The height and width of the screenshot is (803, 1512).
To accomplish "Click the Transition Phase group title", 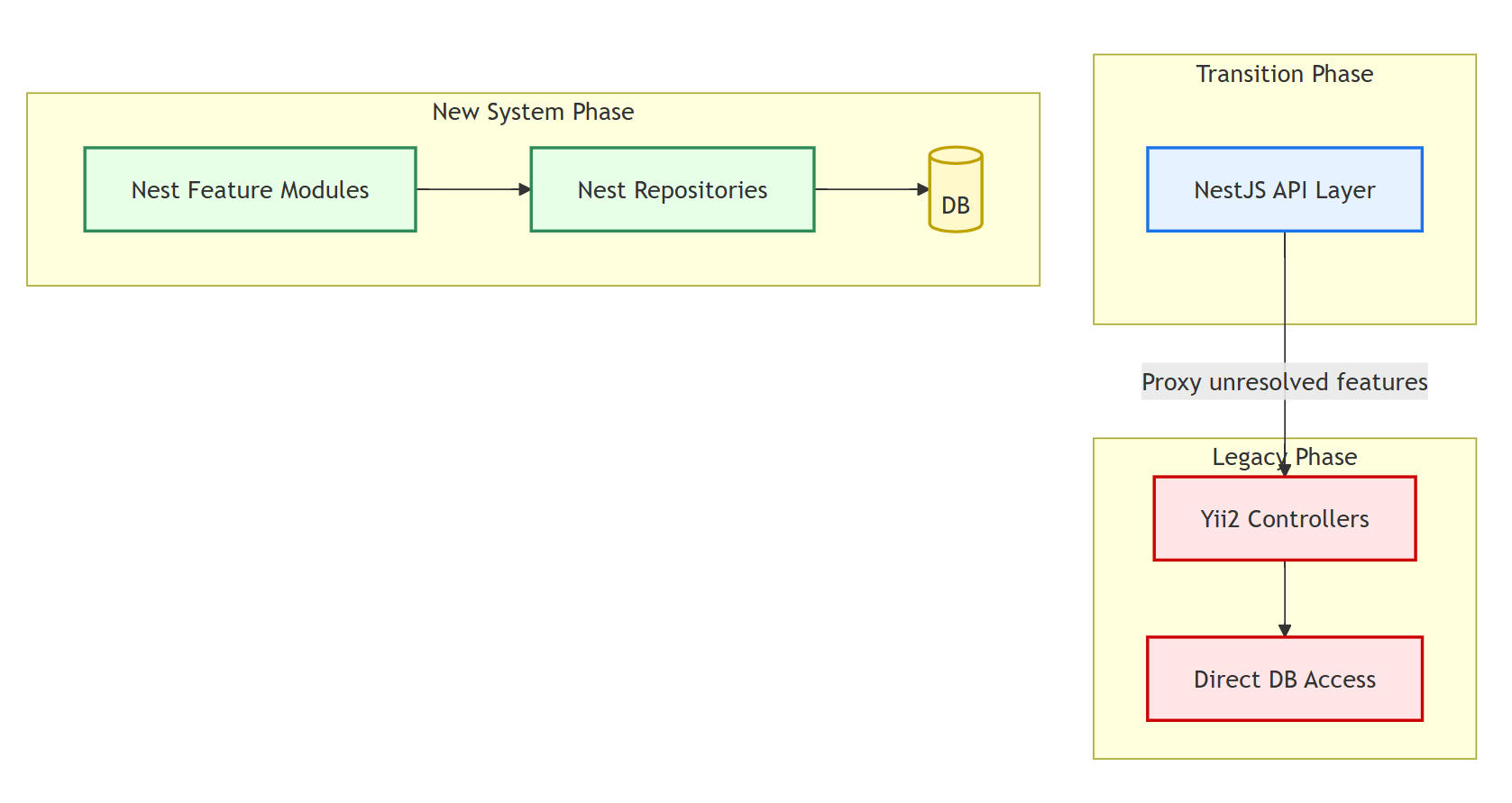I will coord(1284,74).
